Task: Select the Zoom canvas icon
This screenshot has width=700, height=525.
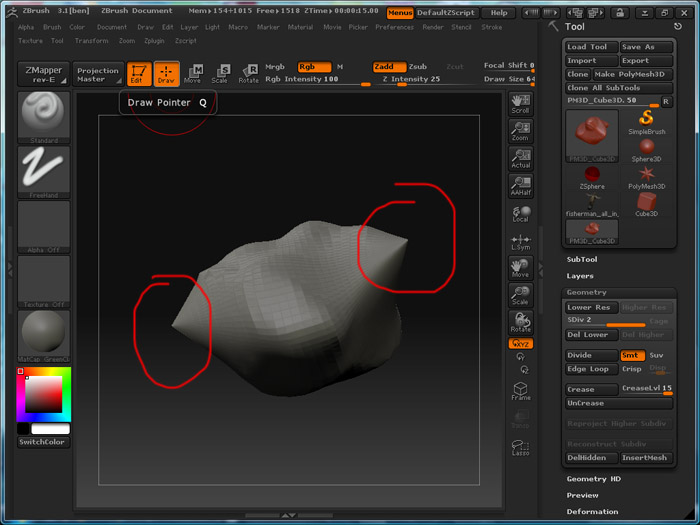Action: [x=520, y=130]
